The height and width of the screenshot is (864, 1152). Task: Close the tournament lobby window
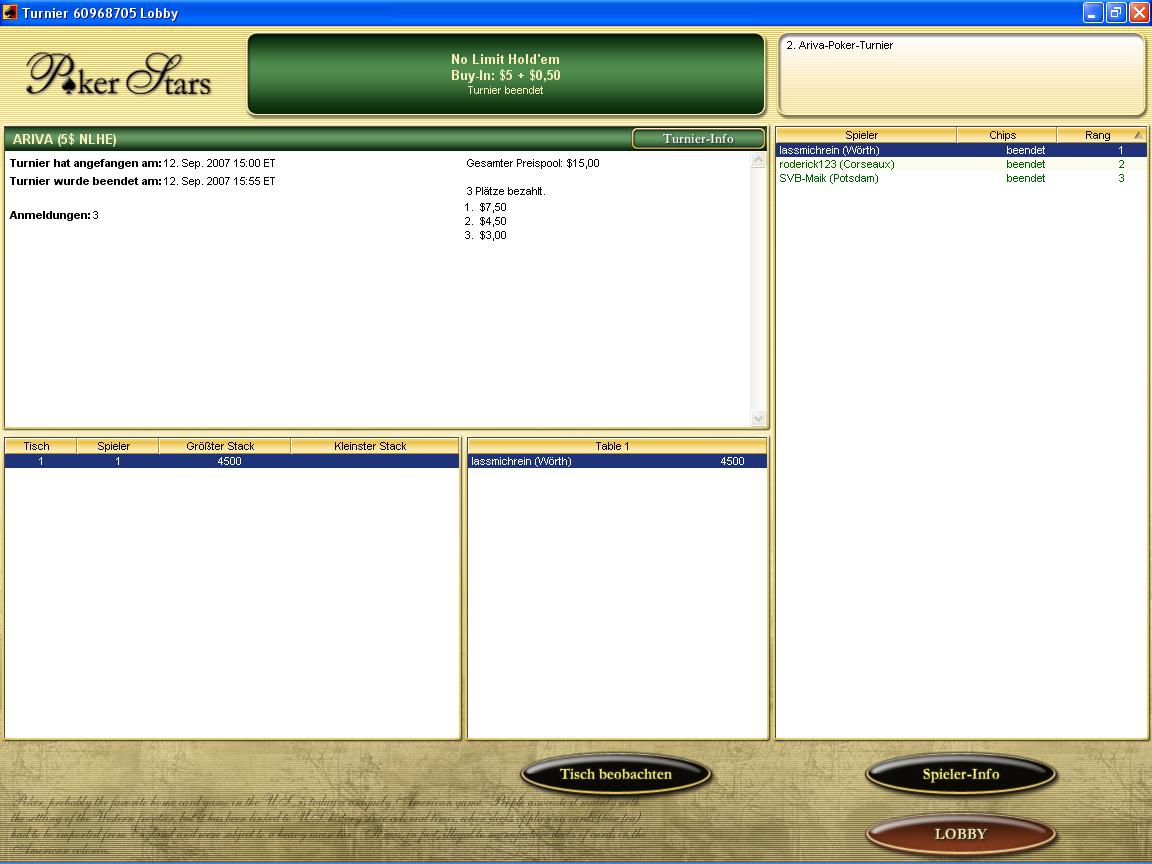pos(1139,12)
